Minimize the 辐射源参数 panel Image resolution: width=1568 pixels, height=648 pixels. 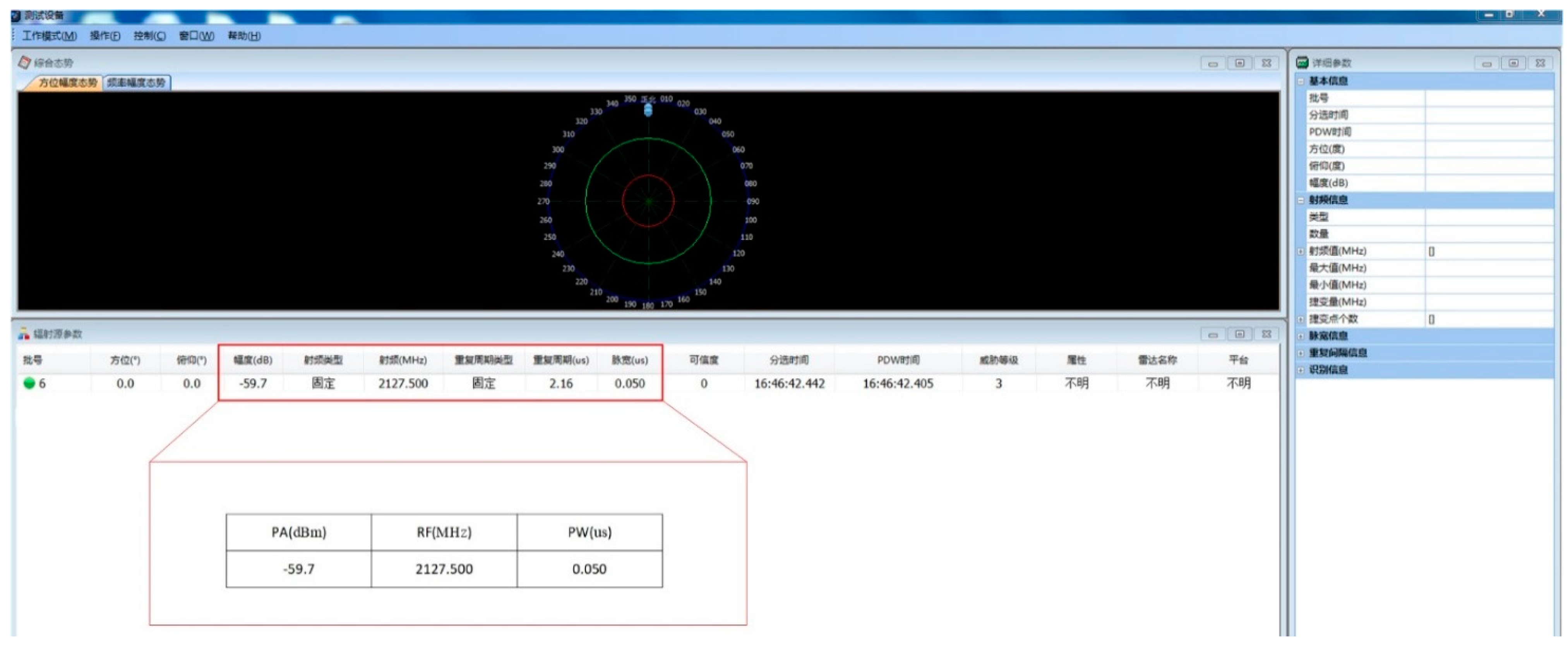tap(1213, 334)
